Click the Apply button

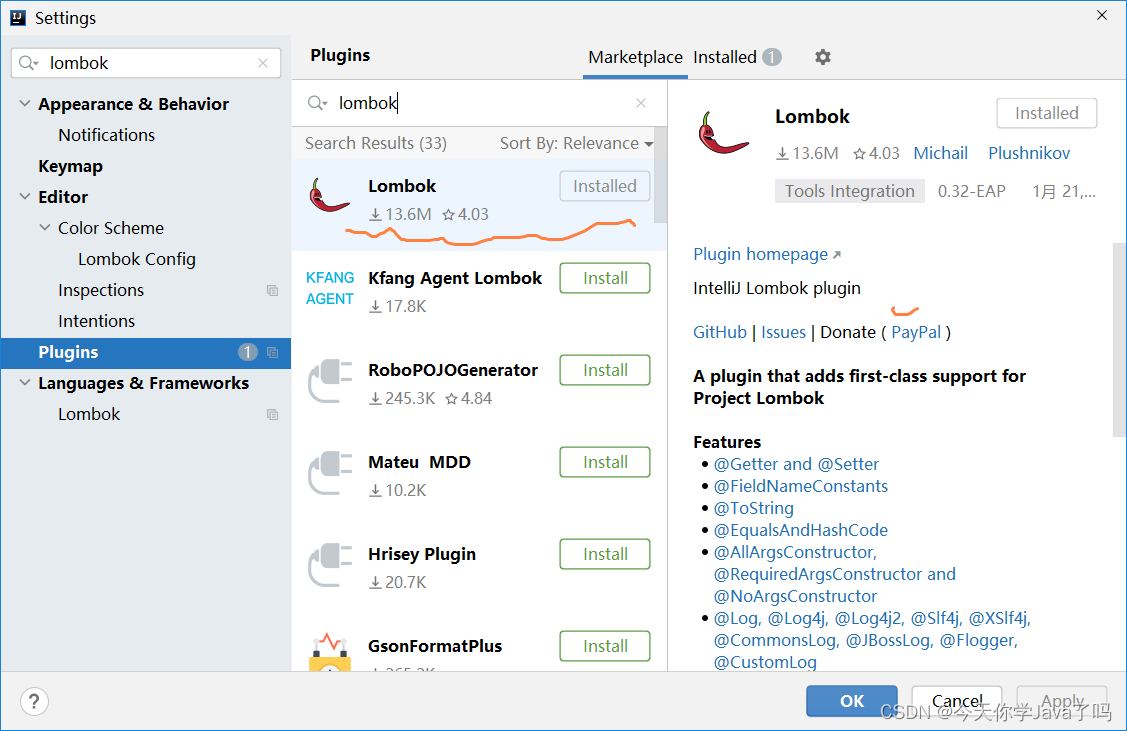[1062, 701]
